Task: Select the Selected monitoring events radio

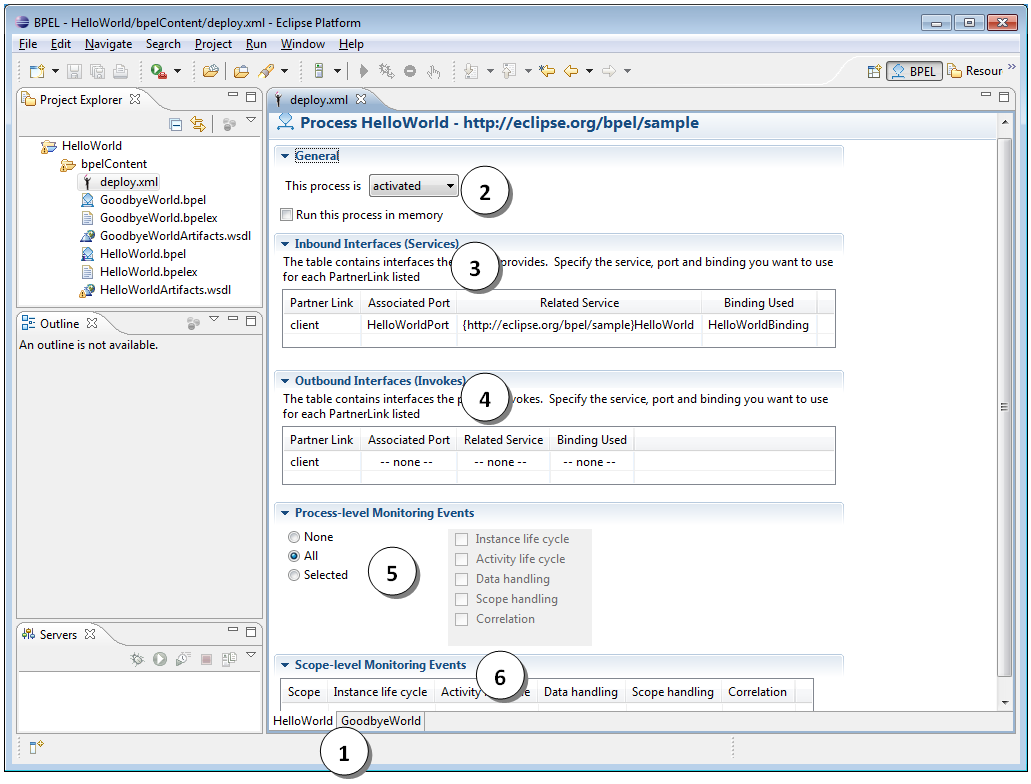Action: pos(294,575)
